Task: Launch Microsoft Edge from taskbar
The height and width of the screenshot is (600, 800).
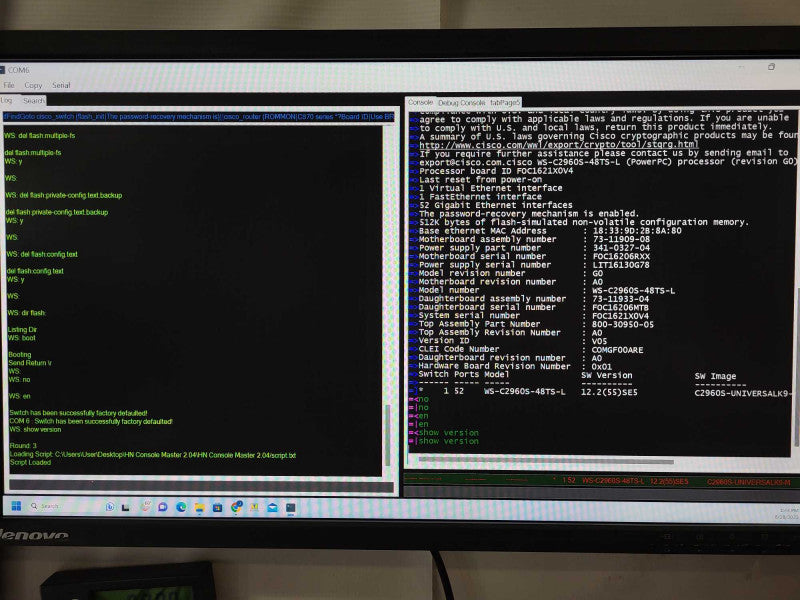Action: 181,507
